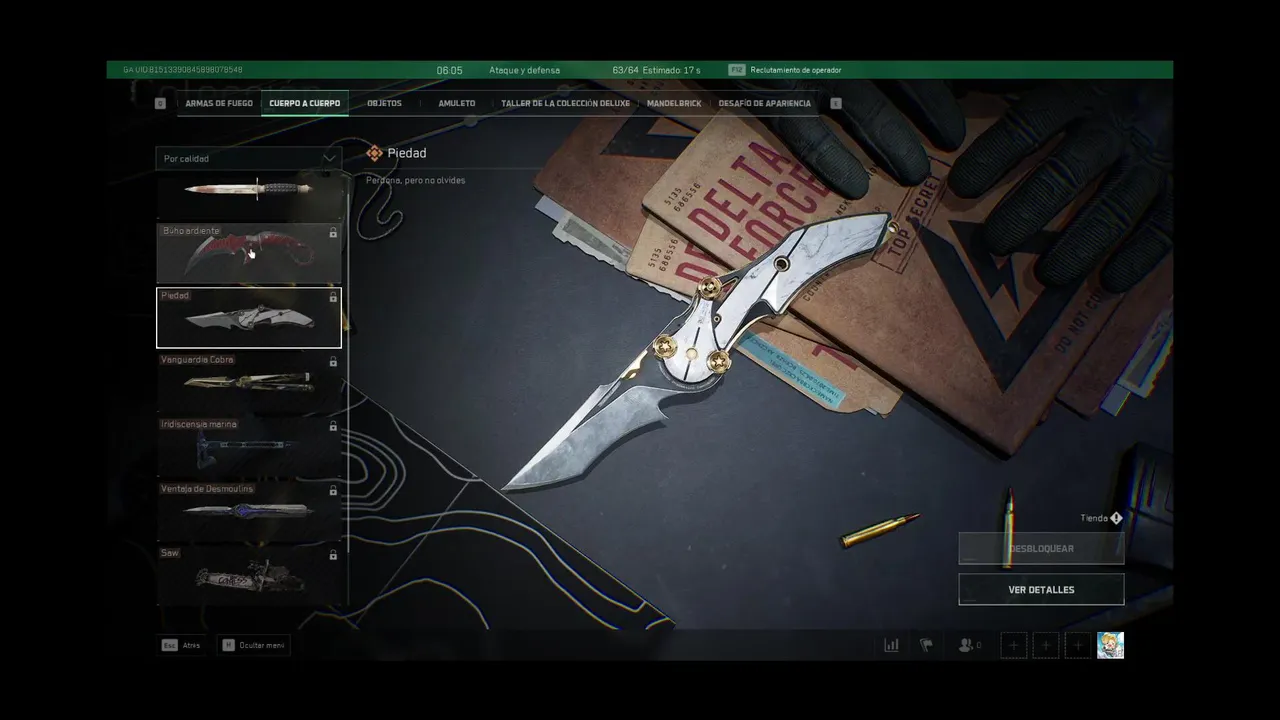Open Taller de la colección deluxe tab
This screenshot has height=720, width=1280.
(565, 103)
